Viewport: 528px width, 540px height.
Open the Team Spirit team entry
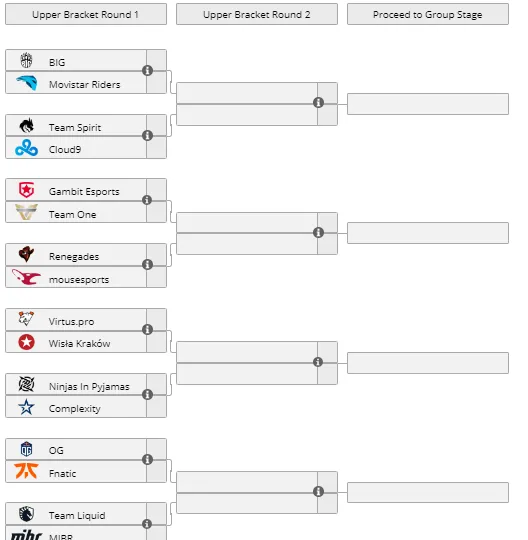coord(76,126)
